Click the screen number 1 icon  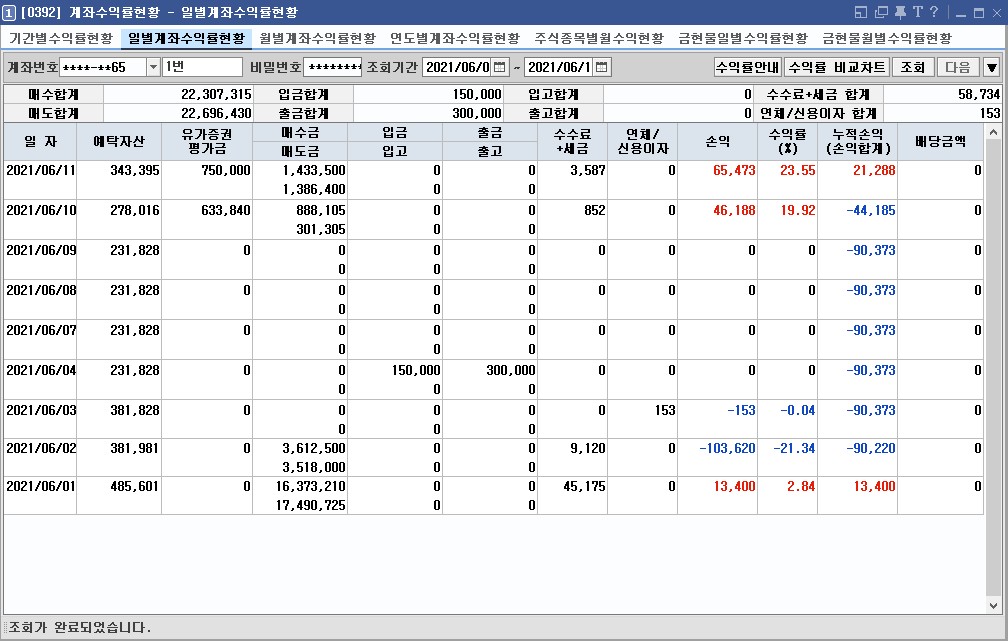click(x=9, y=12)
